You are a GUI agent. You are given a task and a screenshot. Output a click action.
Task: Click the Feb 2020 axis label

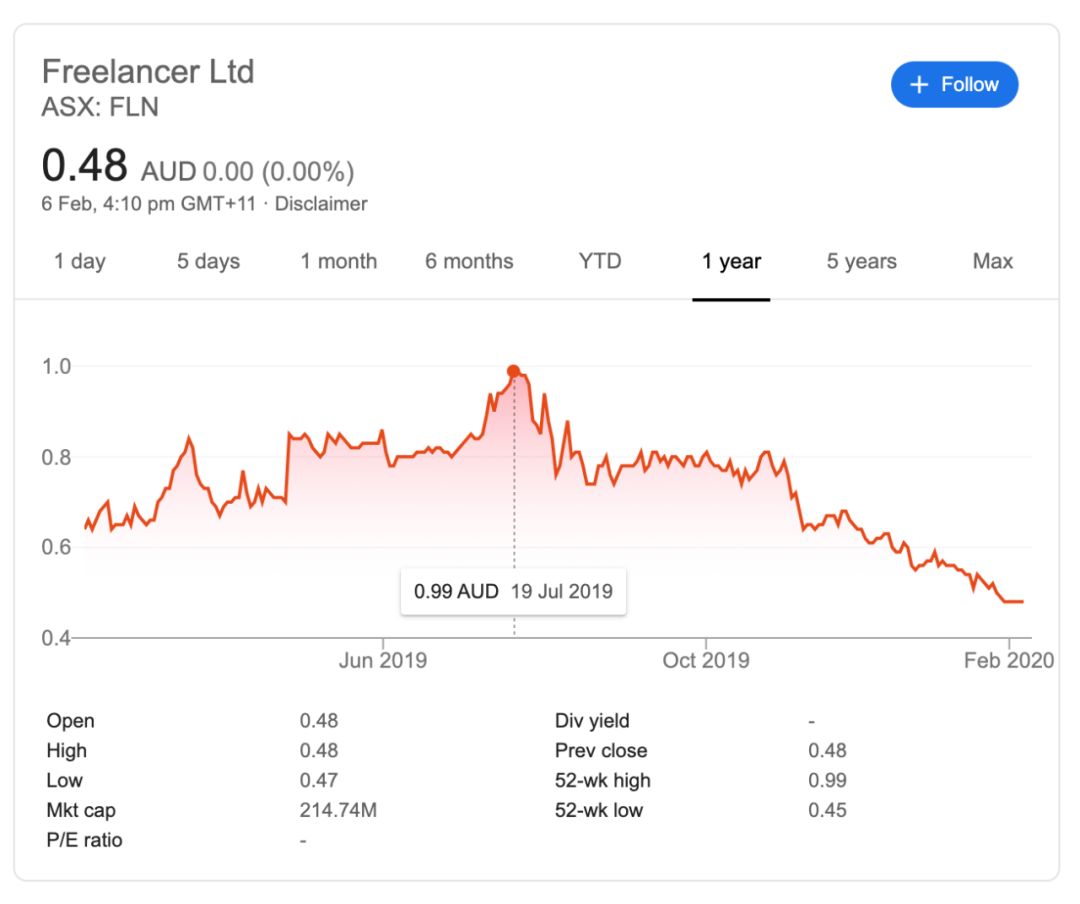pyautogui.click(x=1008, y=661)
